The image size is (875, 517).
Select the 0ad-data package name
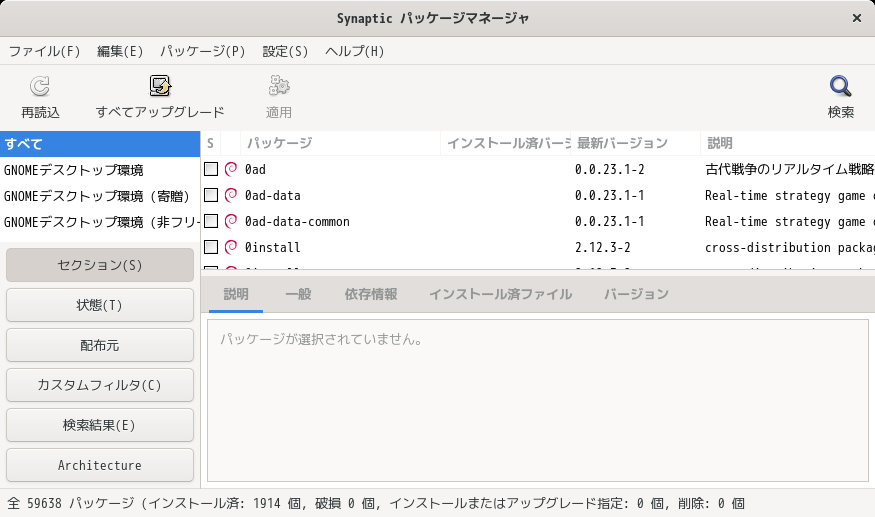click(x=272, y=195)
